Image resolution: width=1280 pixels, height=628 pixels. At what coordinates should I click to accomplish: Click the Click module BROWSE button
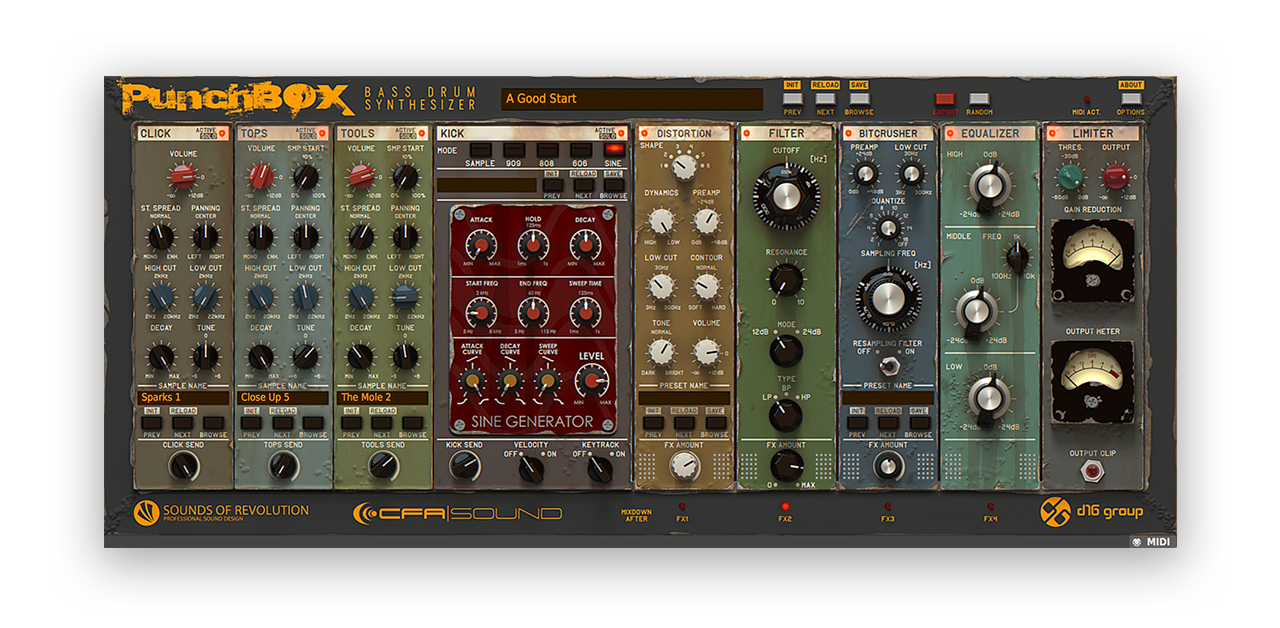tap(214, 423)
